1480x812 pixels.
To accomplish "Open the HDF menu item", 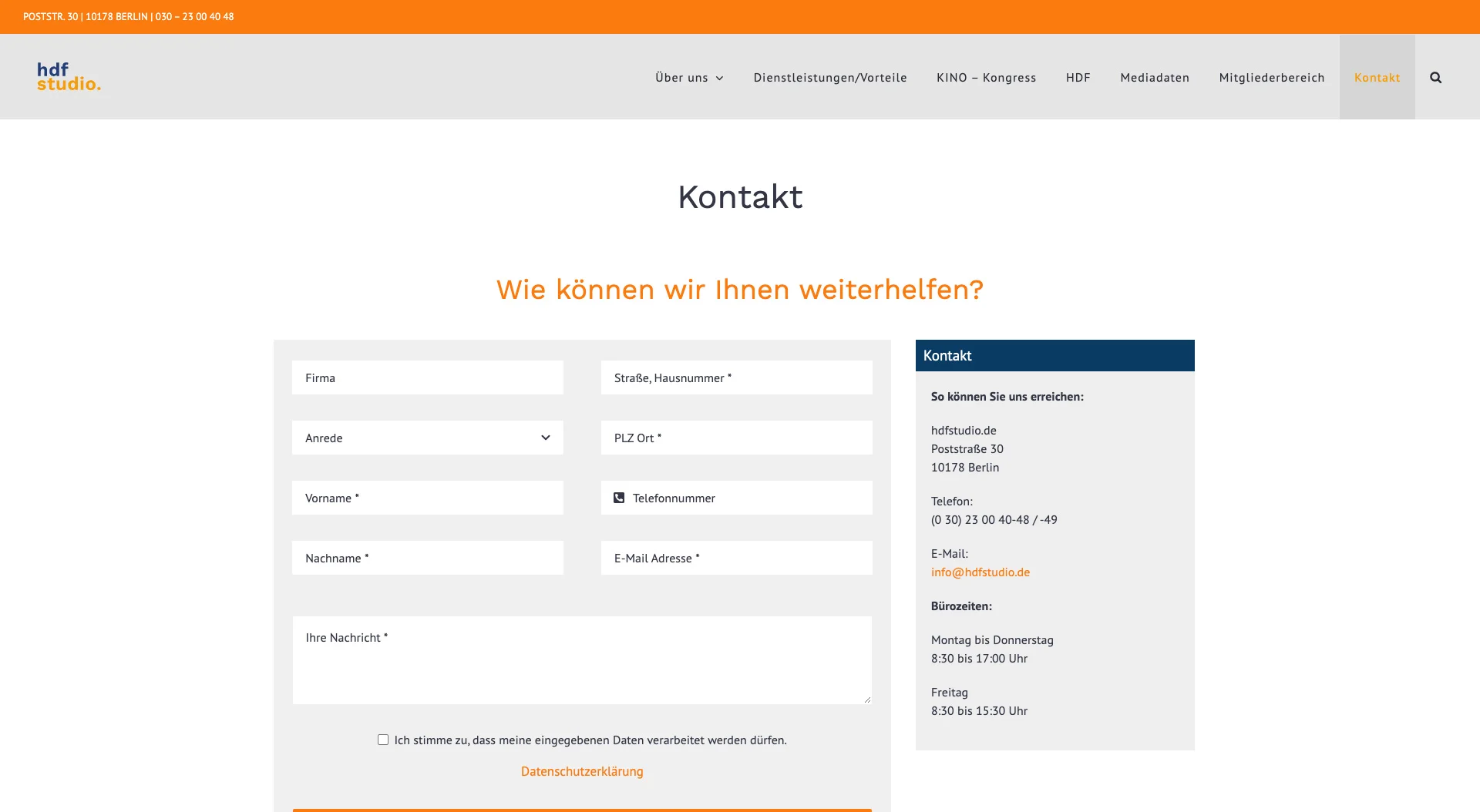I will [x=1078, y=77].
